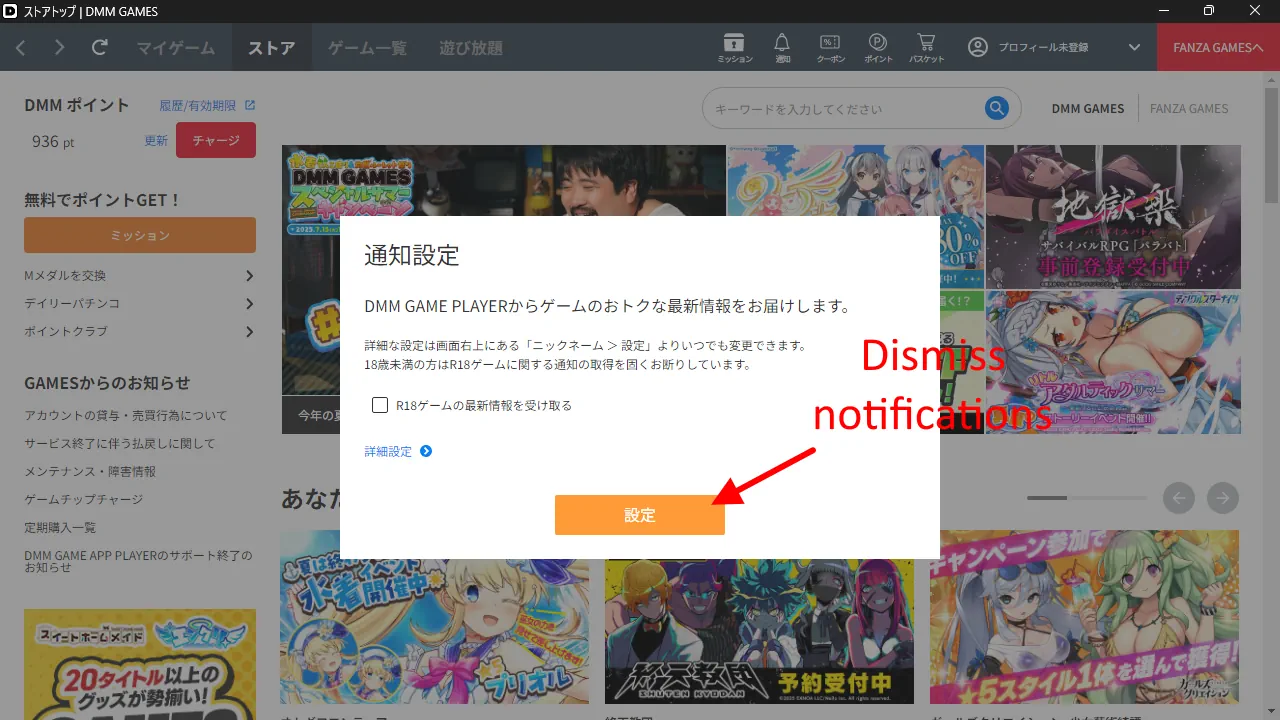This screenshot has height=720, width=1280.
Task: Reload the page with the refresh icon
Action: click(x=100, y=47)
